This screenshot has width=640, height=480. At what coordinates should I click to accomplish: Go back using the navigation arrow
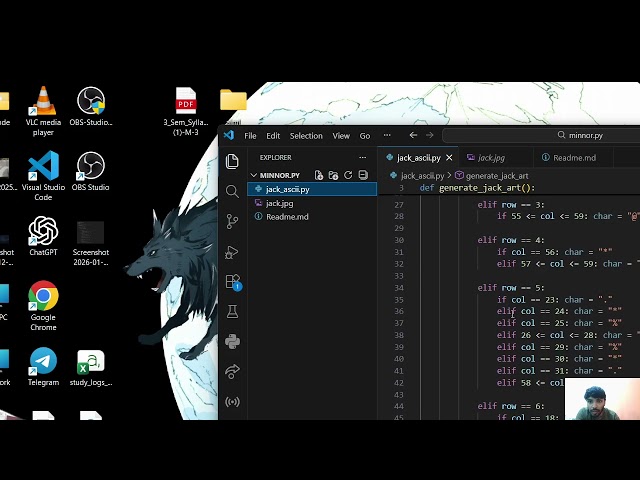pos(413,135)
